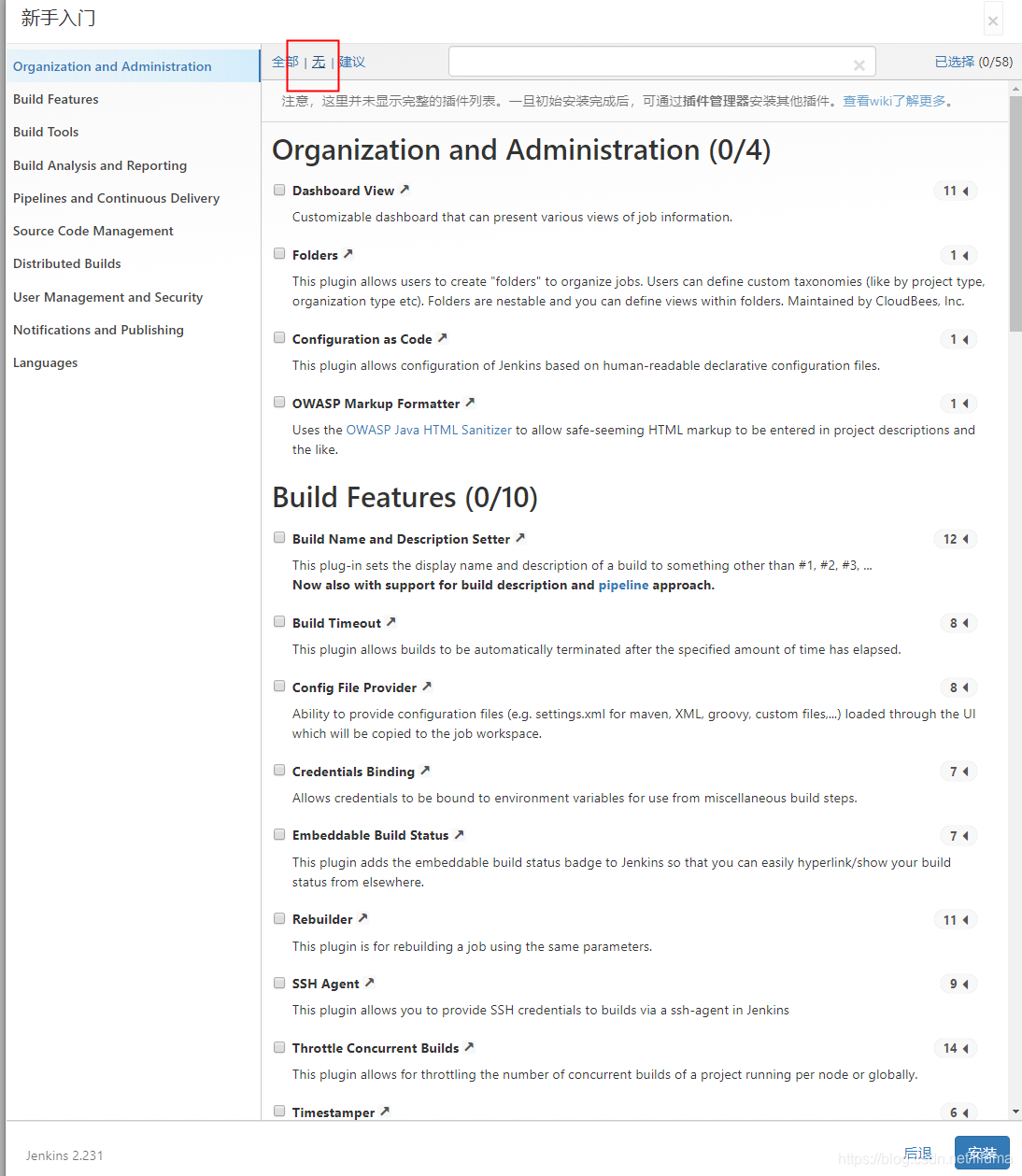Select Build Analysis and Reporting category
Image resolution: width=1022 pixels, height=1176 pixels.
tap(133, 165)
